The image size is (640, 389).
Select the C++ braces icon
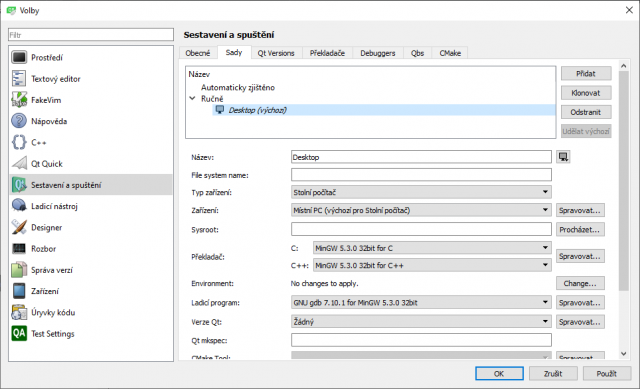(19, 142)
